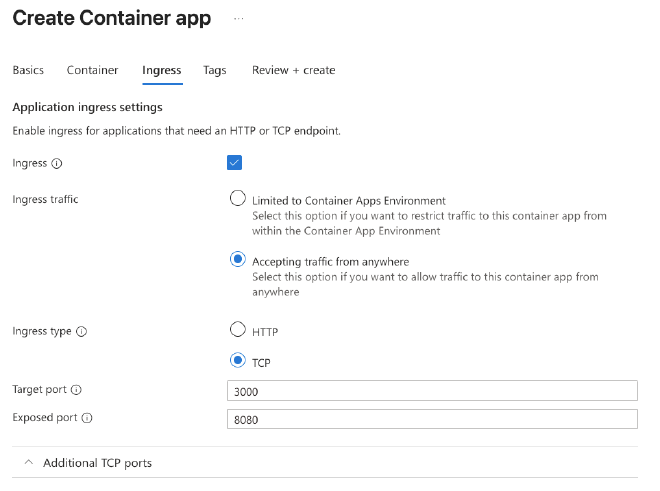Open the Container tab
Screen dimensions: 660x491
pyautogui.click(x=92, y=70)
